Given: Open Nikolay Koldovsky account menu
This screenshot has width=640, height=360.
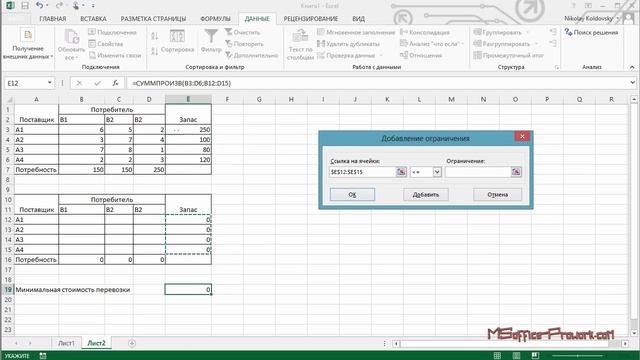Looking at the screenshot, I should (x=591, y=18).
